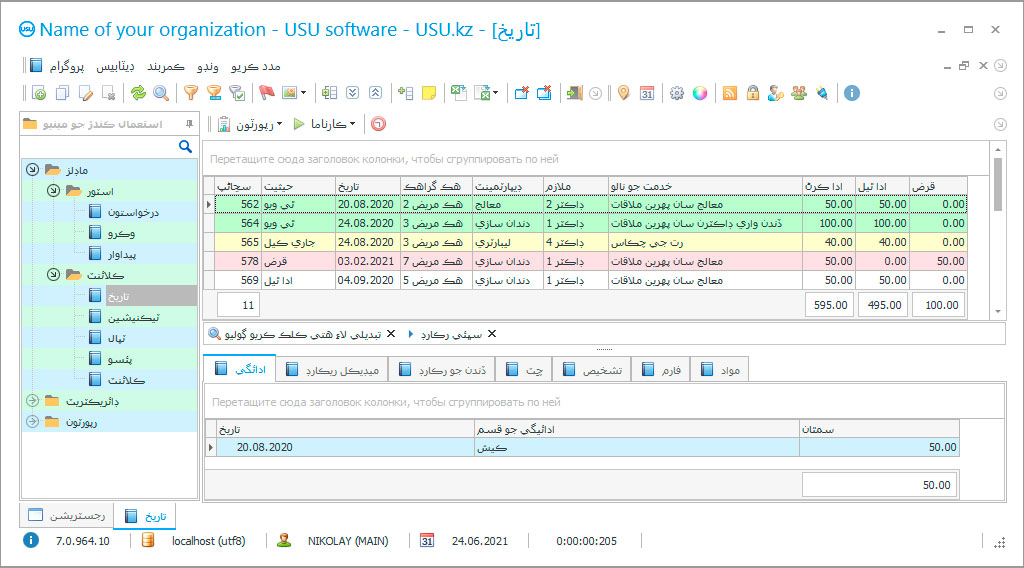Open the ڪمربند menu
Viewport: 1024px width, 568px height.
(166, 67)
